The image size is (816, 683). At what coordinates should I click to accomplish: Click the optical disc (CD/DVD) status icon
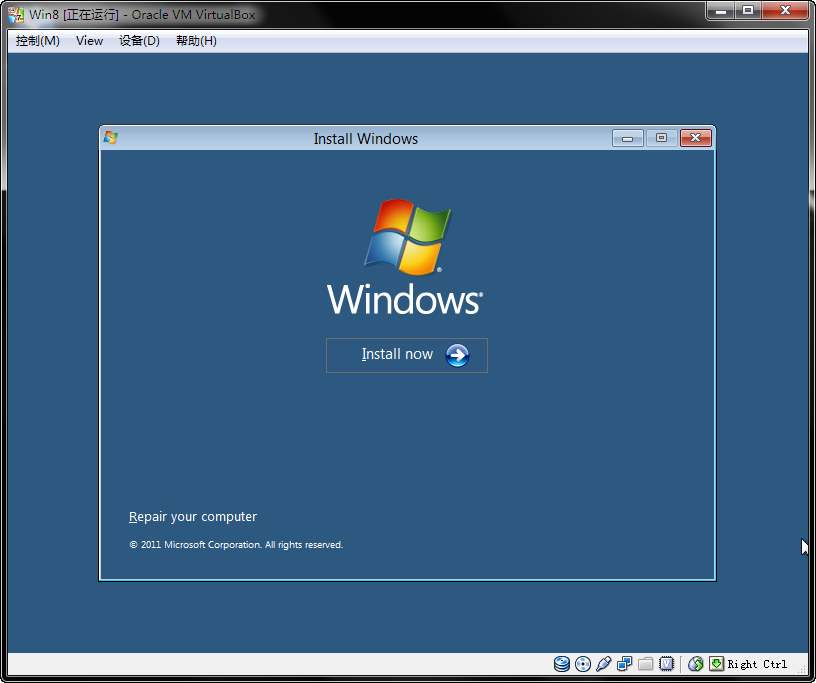(583, 664)
